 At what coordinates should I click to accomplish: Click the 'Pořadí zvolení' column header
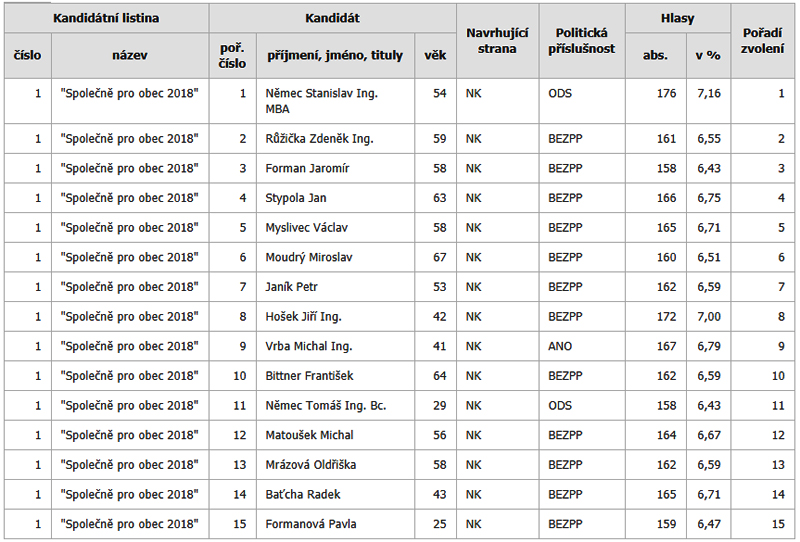click(763, 41)
